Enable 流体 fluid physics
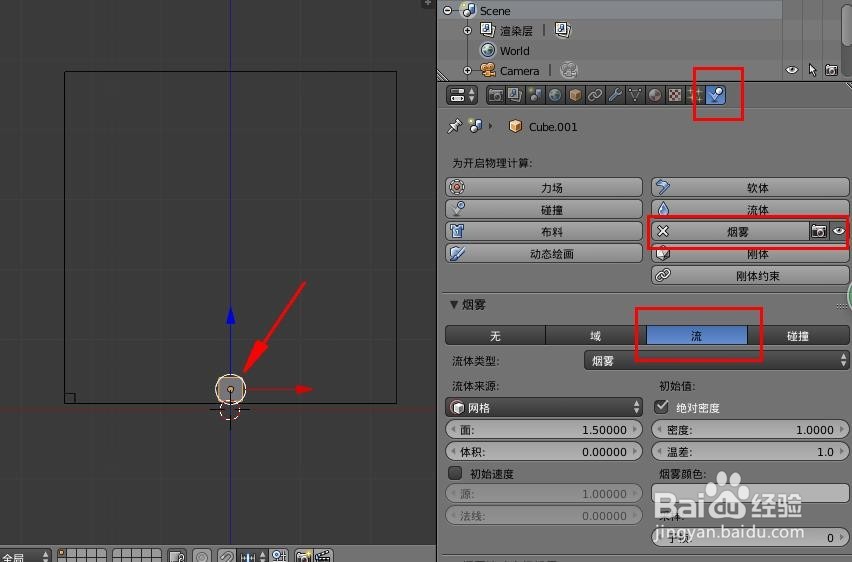The height and width of the screenshot is (562, 852). coord(750,209)
